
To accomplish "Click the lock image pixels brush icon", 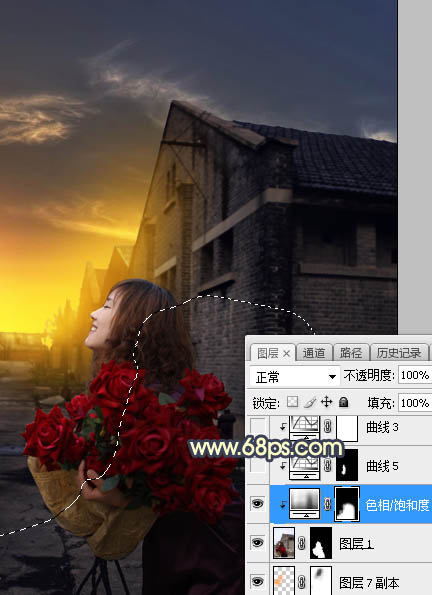I will (x=310, y=402).
